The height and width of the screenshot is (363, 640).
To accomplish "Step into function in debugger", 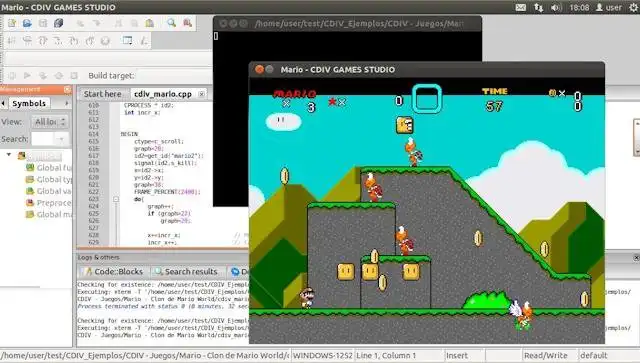I will coord(73,40).
